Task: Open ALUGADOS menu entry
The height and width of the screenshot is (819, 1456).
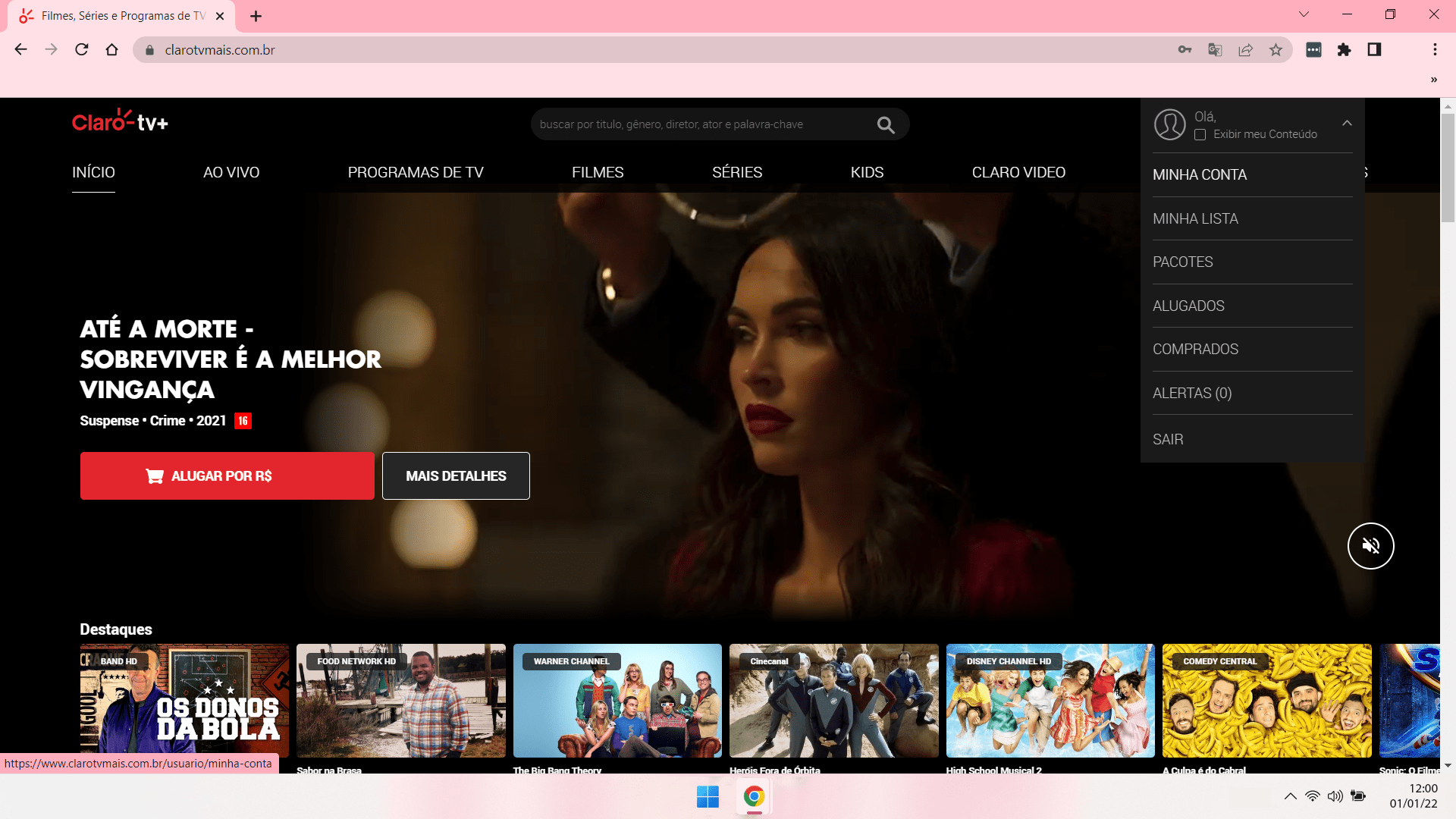Action: coord(1253,306)
